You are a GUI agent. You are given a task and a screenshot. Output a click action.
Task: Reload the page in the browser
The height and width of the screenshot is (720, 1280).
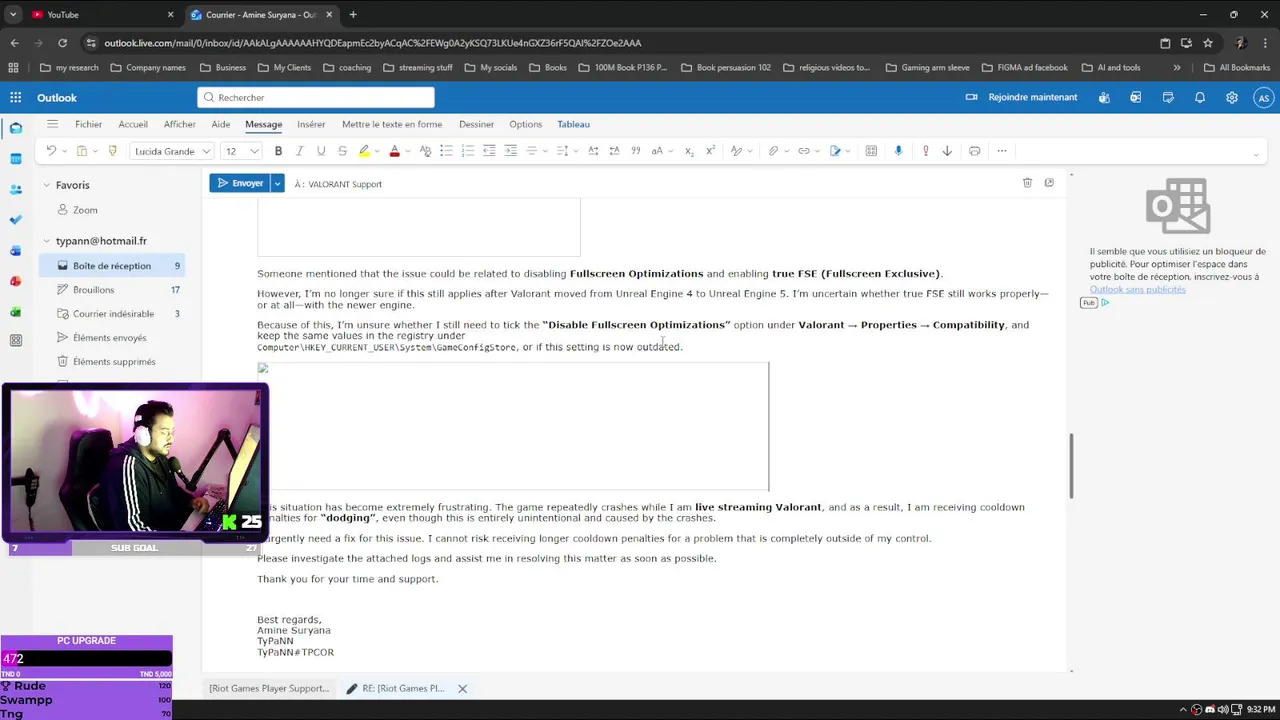[x=62, y=43]
